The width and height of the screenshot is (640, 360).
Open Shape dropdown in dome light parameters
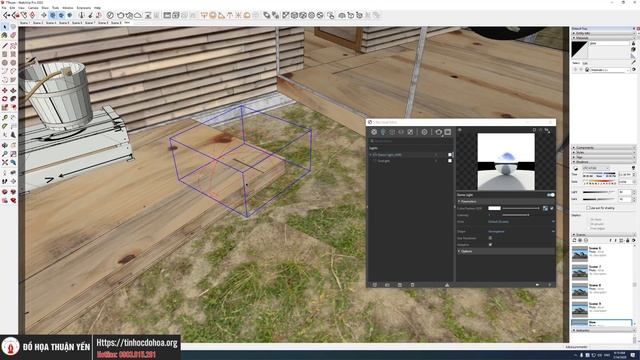click(x=521, y=231)
